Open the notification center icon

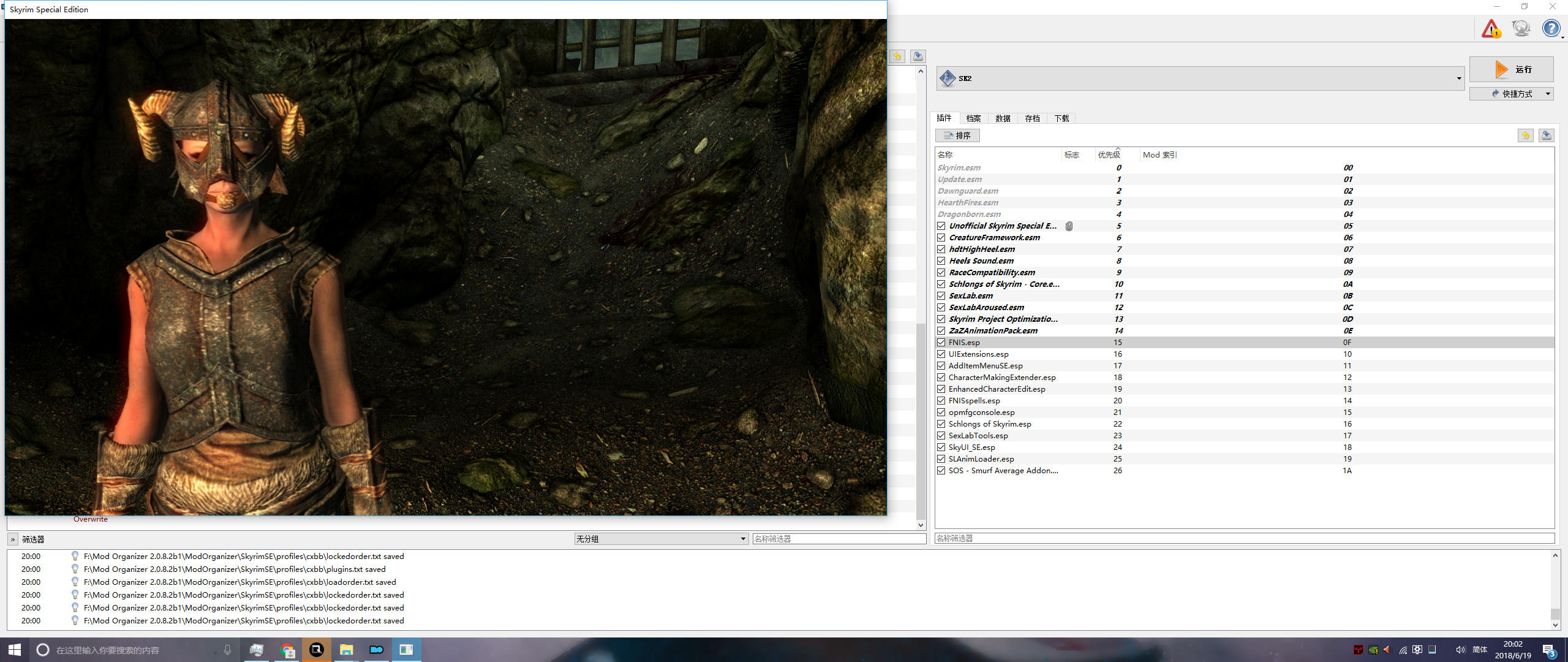(x=1549, y=650)
